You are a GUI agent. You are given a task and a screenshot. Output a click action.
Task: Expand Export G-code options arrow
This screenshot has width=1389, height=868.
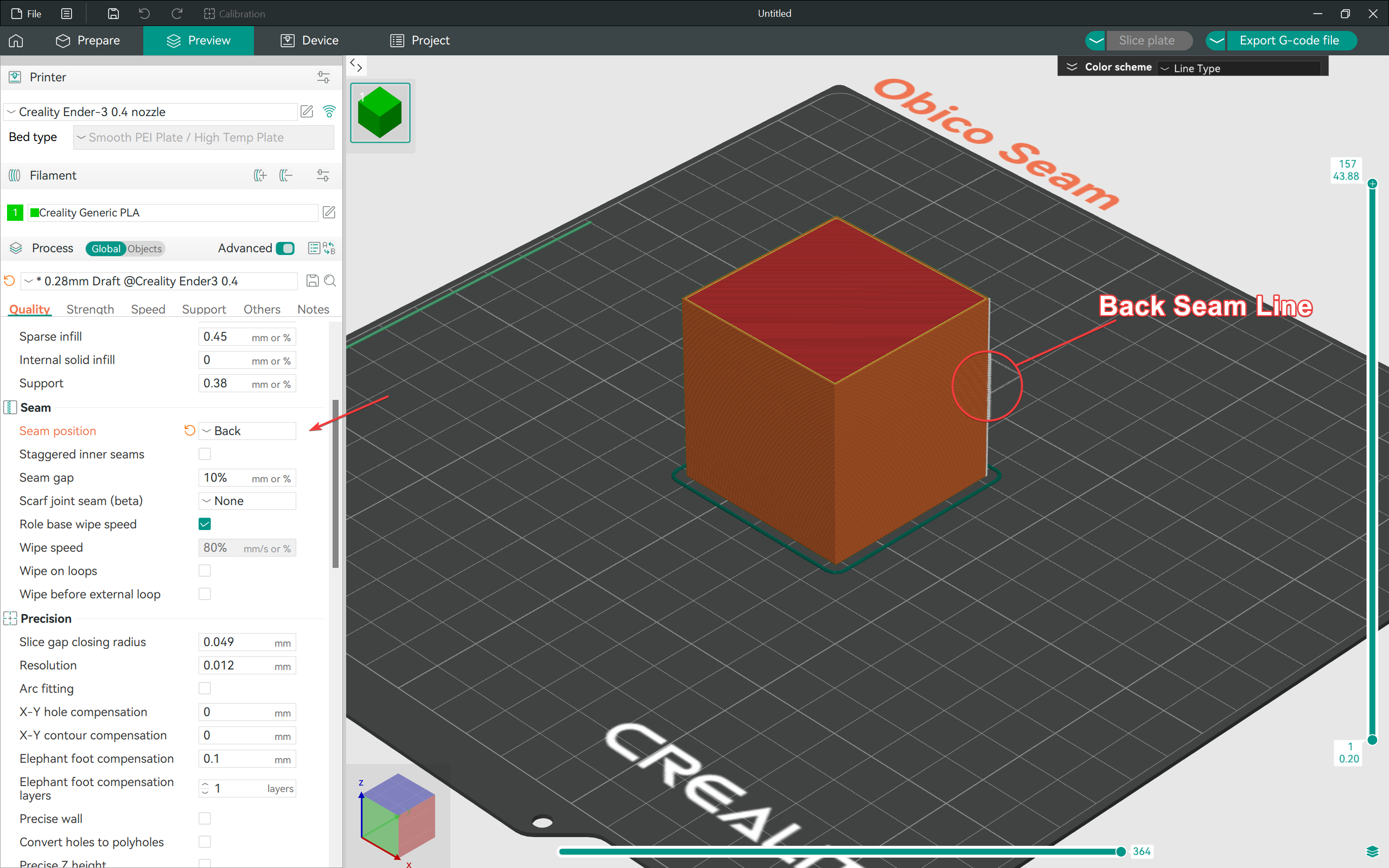click(x=1216, y=41)
